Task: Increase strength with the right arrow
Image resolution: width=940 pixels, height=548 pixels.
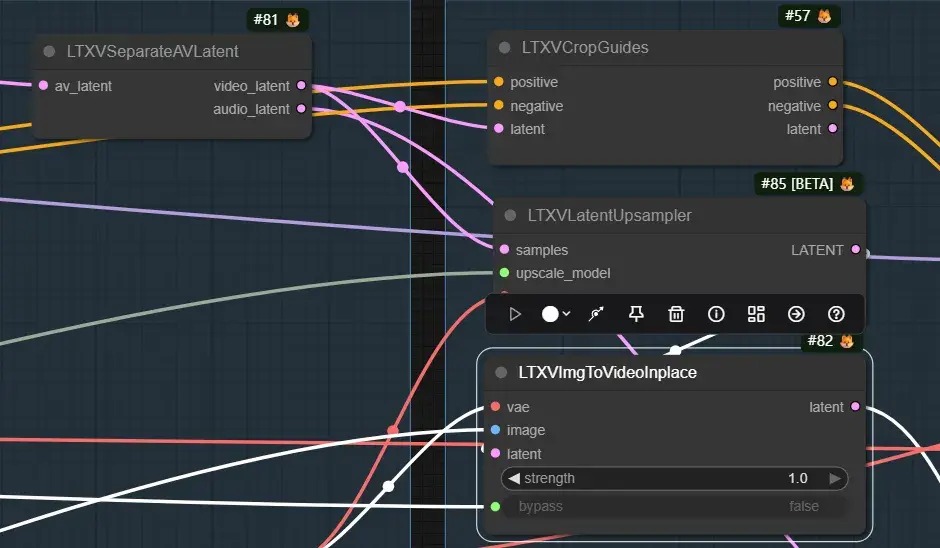Action: pyautogui.click(x=834, y=478)
